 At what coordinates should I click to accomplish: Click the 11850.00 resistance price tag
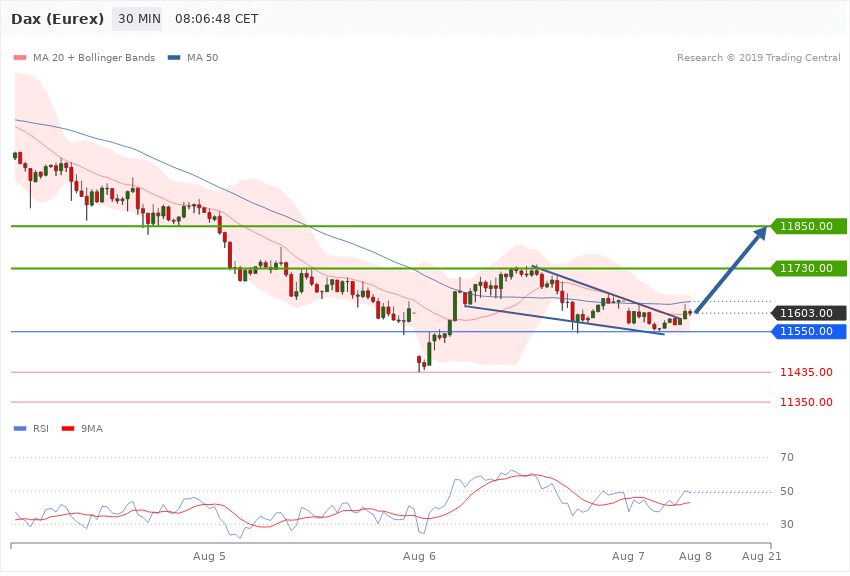808,226
